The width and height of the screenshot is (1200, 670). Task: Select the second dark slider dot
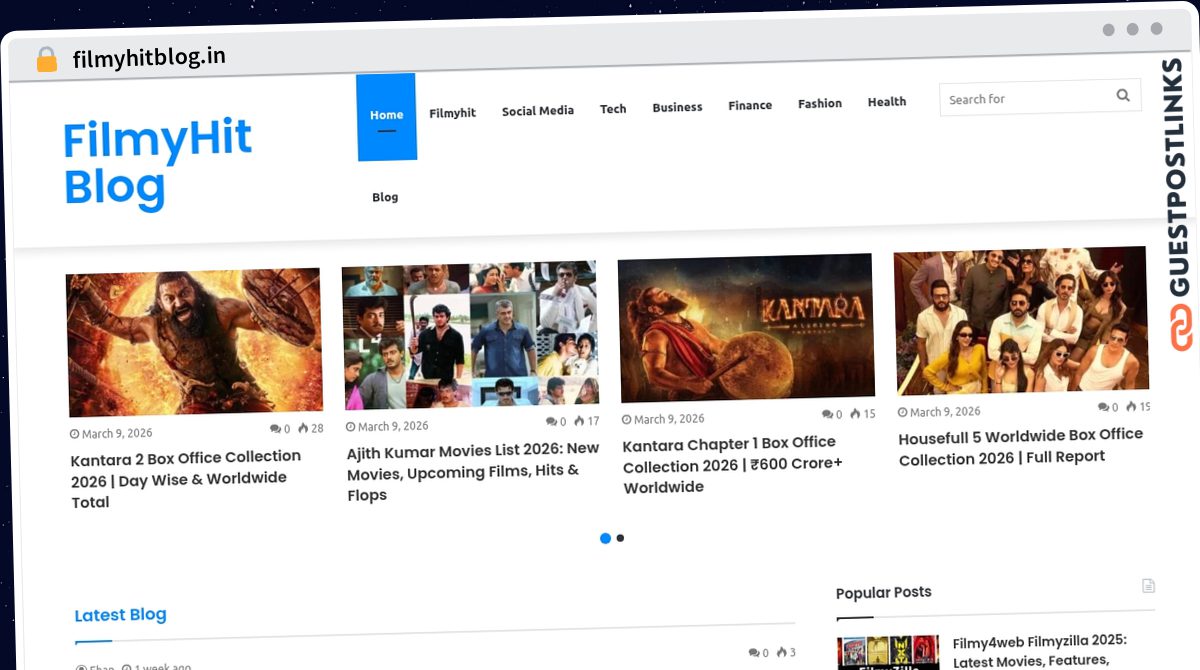coord(620,538)
